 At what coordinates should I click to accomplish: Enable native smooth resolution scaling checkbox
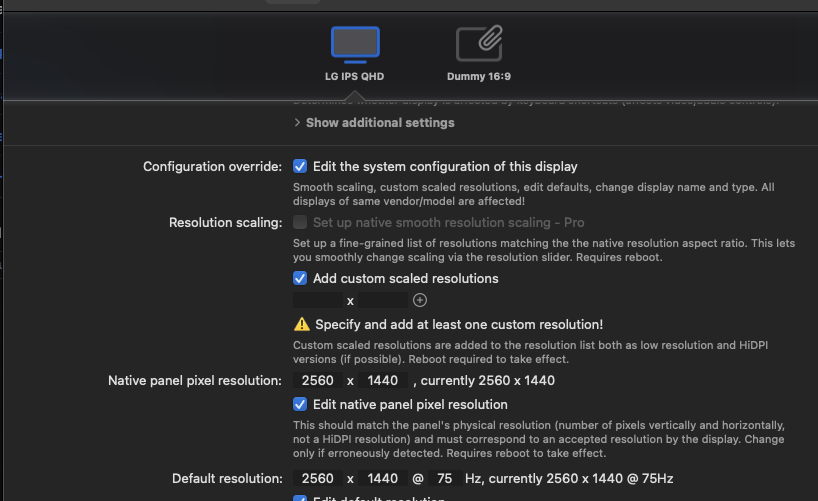[x=300, y=223]
